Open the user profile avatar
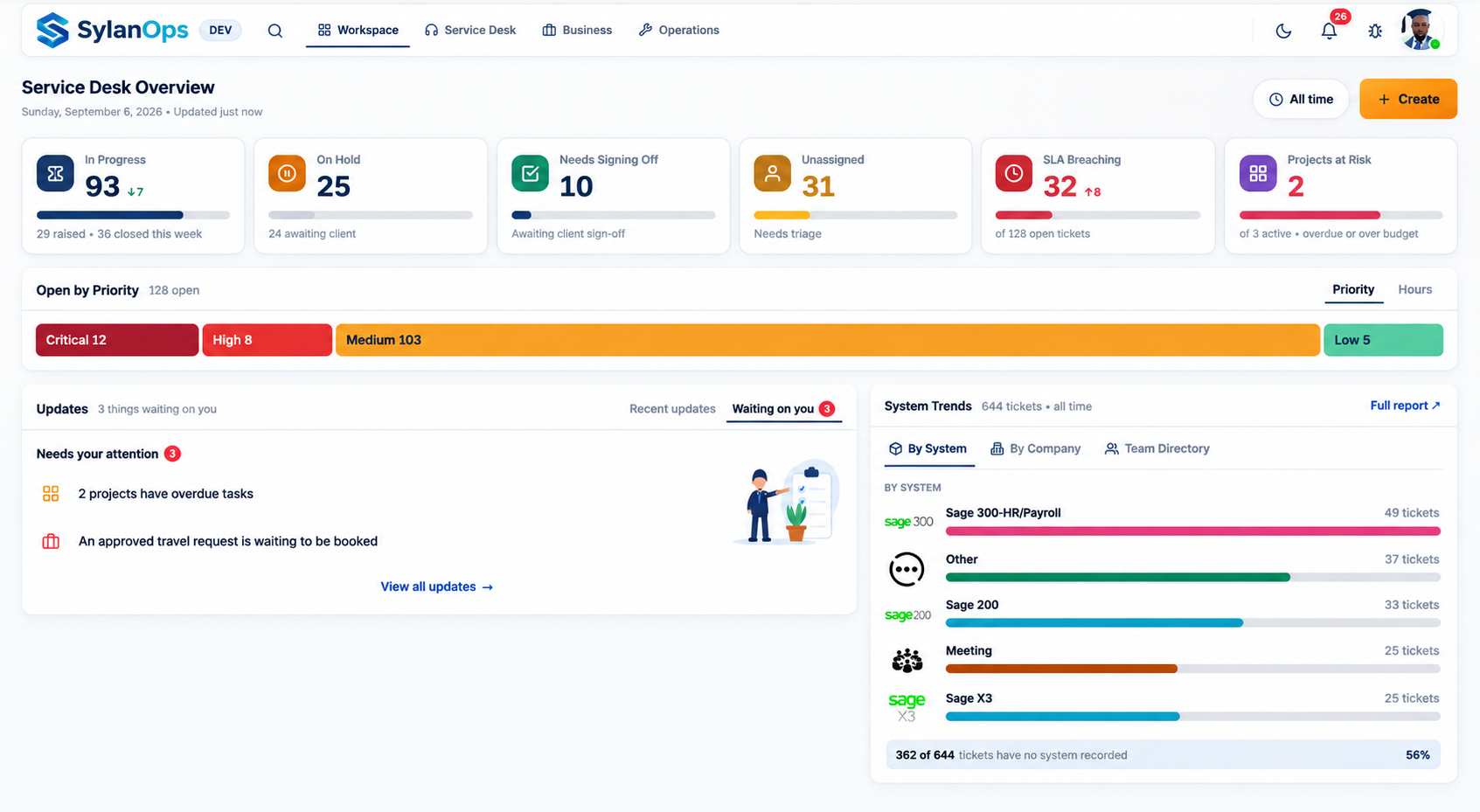Screen dimensions: 1480x812 (1420, 30)
